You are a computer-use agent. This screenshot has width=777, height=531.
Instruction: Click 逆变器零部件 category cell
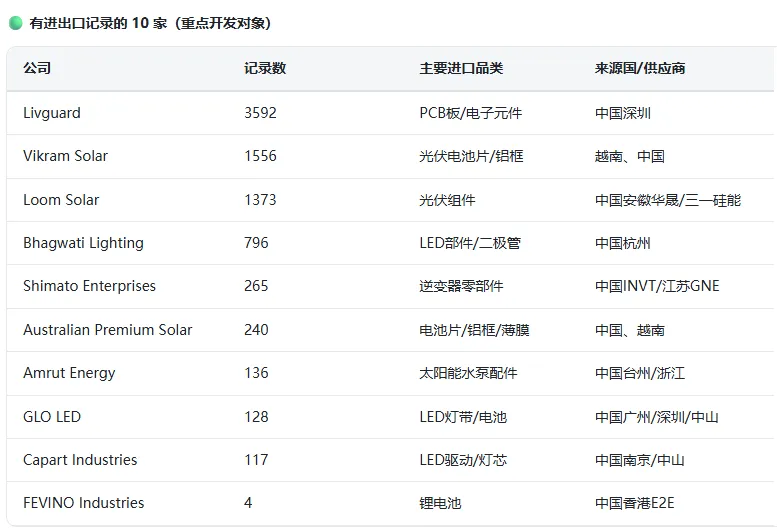[x=461, y=286]
